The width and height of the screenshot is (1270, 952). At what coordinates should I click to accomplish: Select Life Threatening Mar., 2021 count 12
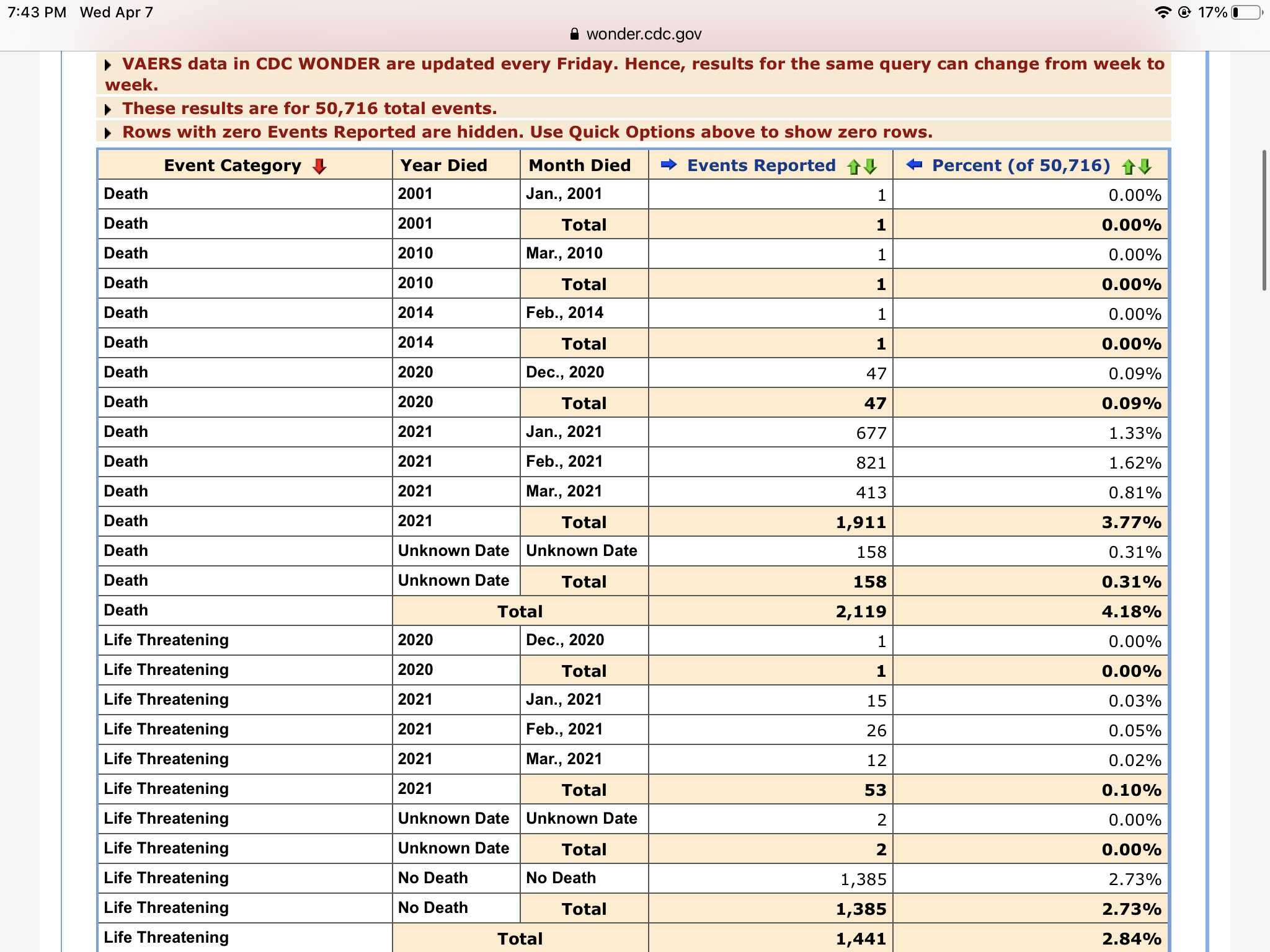coord(771,759)
